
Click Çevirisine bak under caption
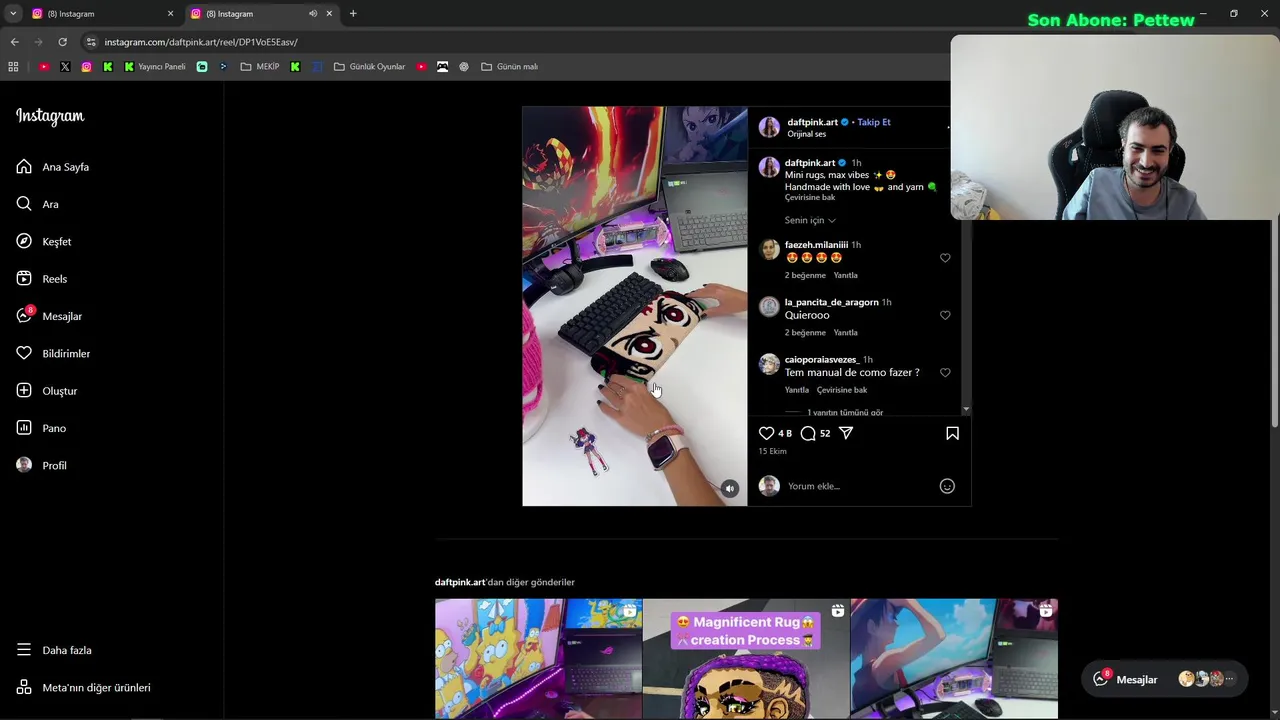pyautogui.click(x=810, y=198)
